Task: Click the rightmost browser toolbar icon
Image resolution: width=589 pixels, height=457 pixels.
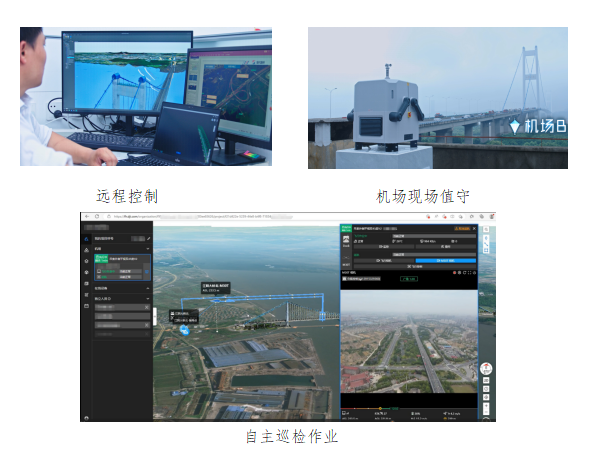Action: click(491, 217)
